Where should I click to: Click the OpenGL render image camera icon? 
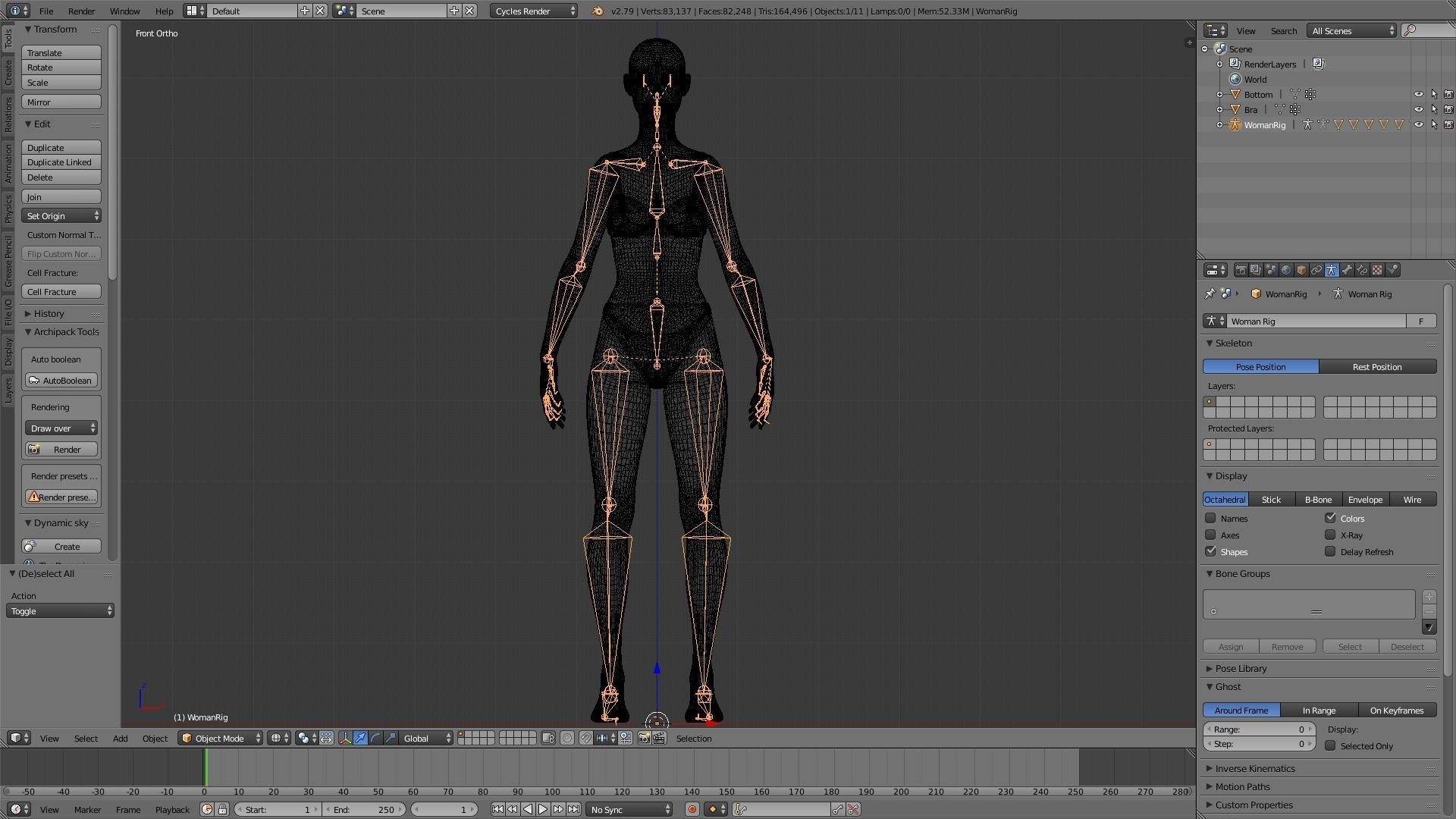tap(644, 738)
